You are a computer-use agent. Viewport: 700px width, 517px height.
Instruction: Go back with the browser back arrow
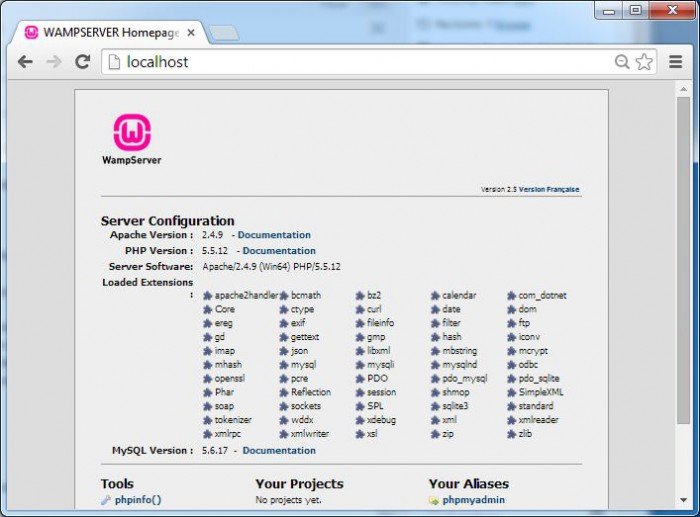[25, 62]
